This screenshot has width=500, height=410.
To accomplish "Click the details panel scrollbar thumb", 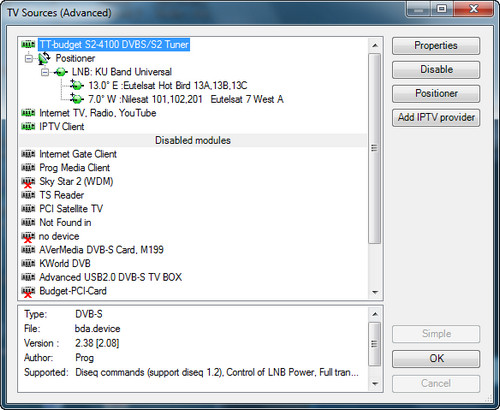I will [375, 344].
